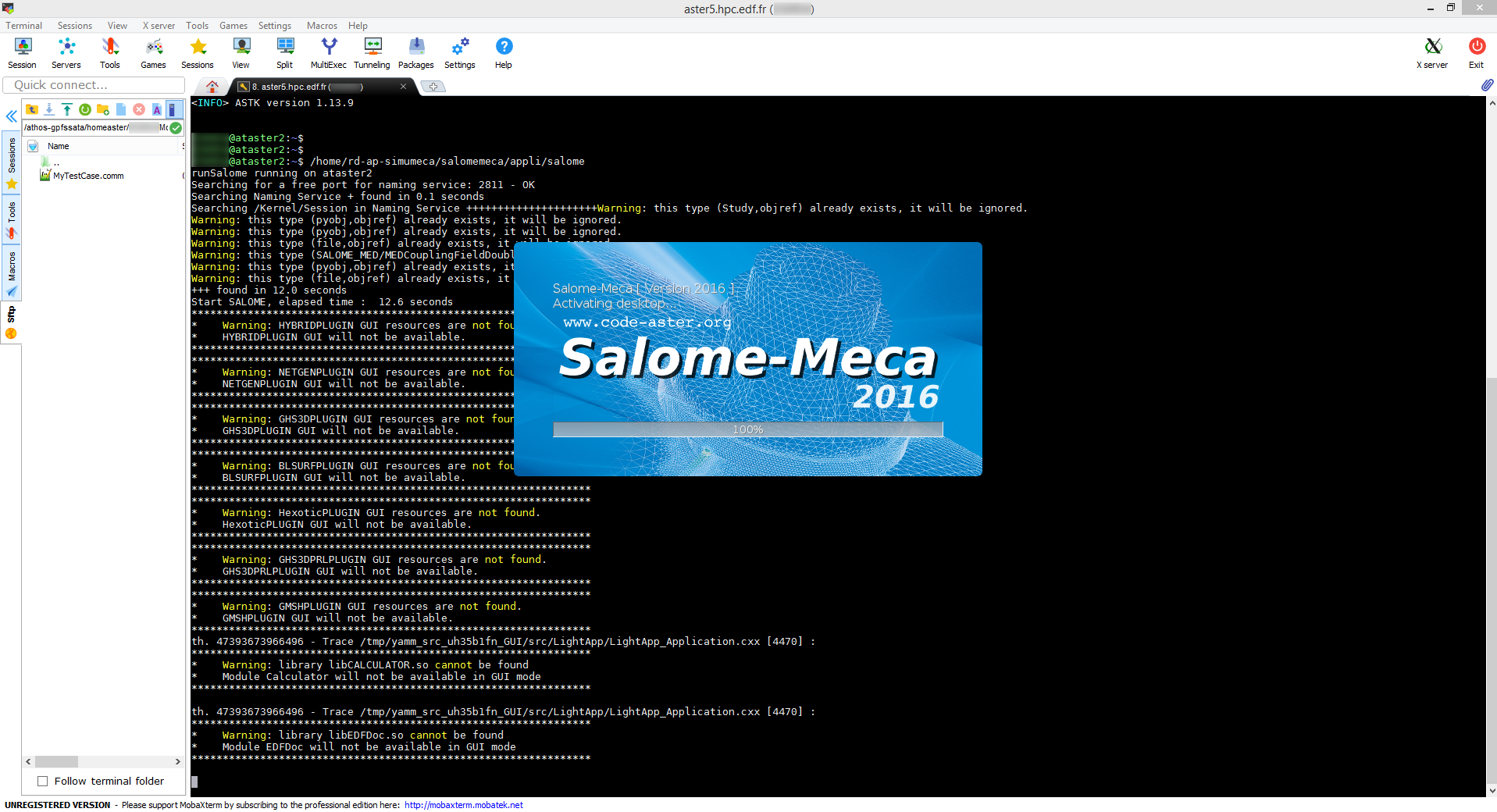The height and width of the screenshot is (812, 1497).
Task: Toggle the highlighted SFTP toolbar button
Action: point(173,109)
